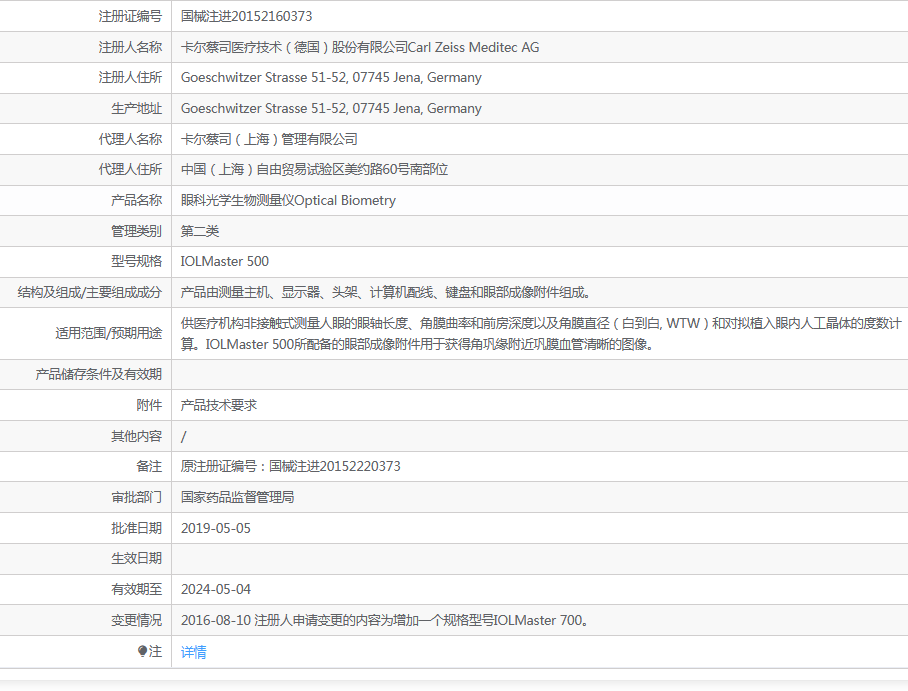
Task: Click the 审批部门 label
Action: 137,497
